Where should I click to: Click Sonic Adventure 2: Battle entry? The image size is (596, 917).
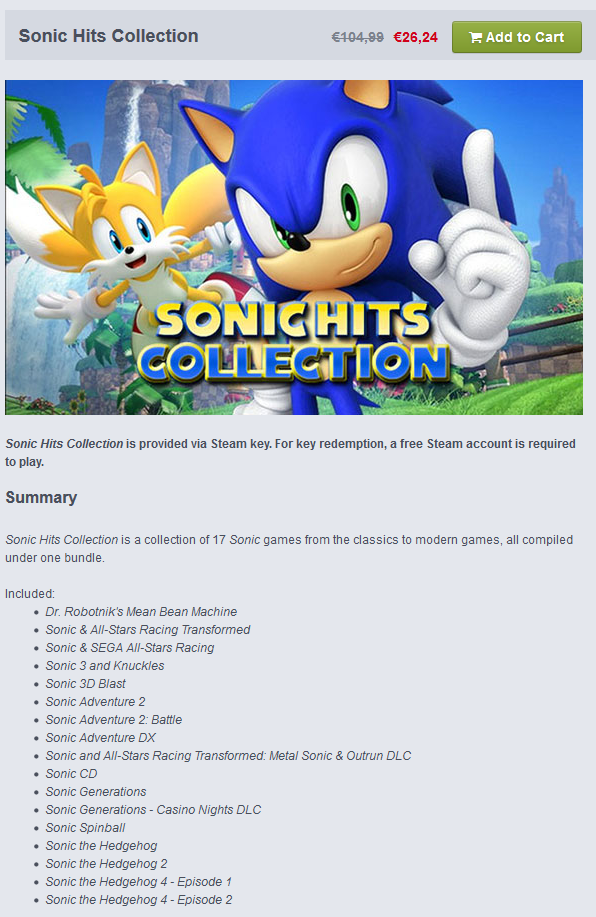tap(113, 720)
